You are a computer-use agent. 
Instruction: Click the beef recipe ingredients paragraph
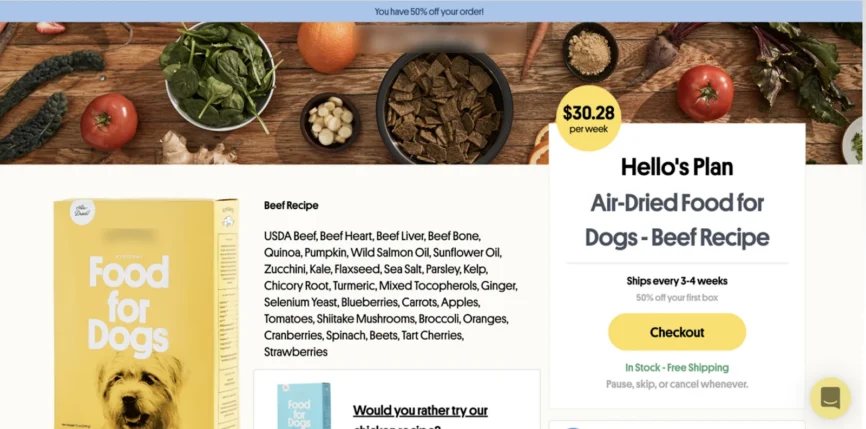(x=390, y=294)
